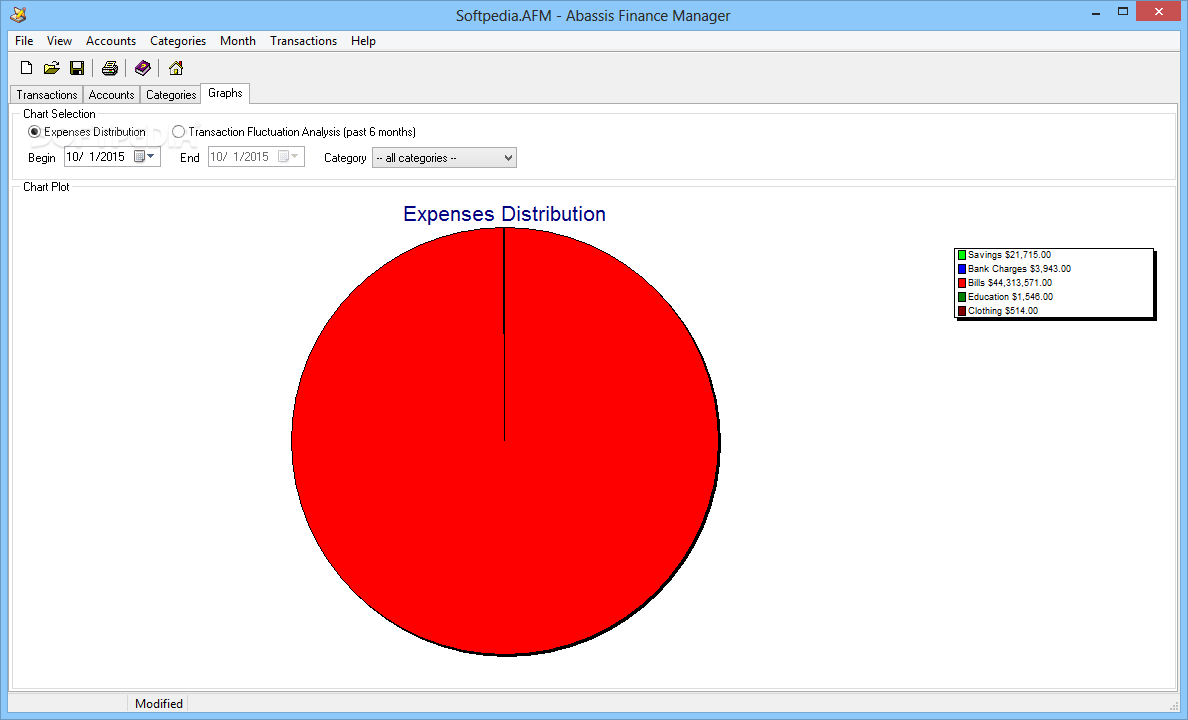1188x720 pixels.
Task: Click the purple book toolbar icon
Action: point(142,68)
